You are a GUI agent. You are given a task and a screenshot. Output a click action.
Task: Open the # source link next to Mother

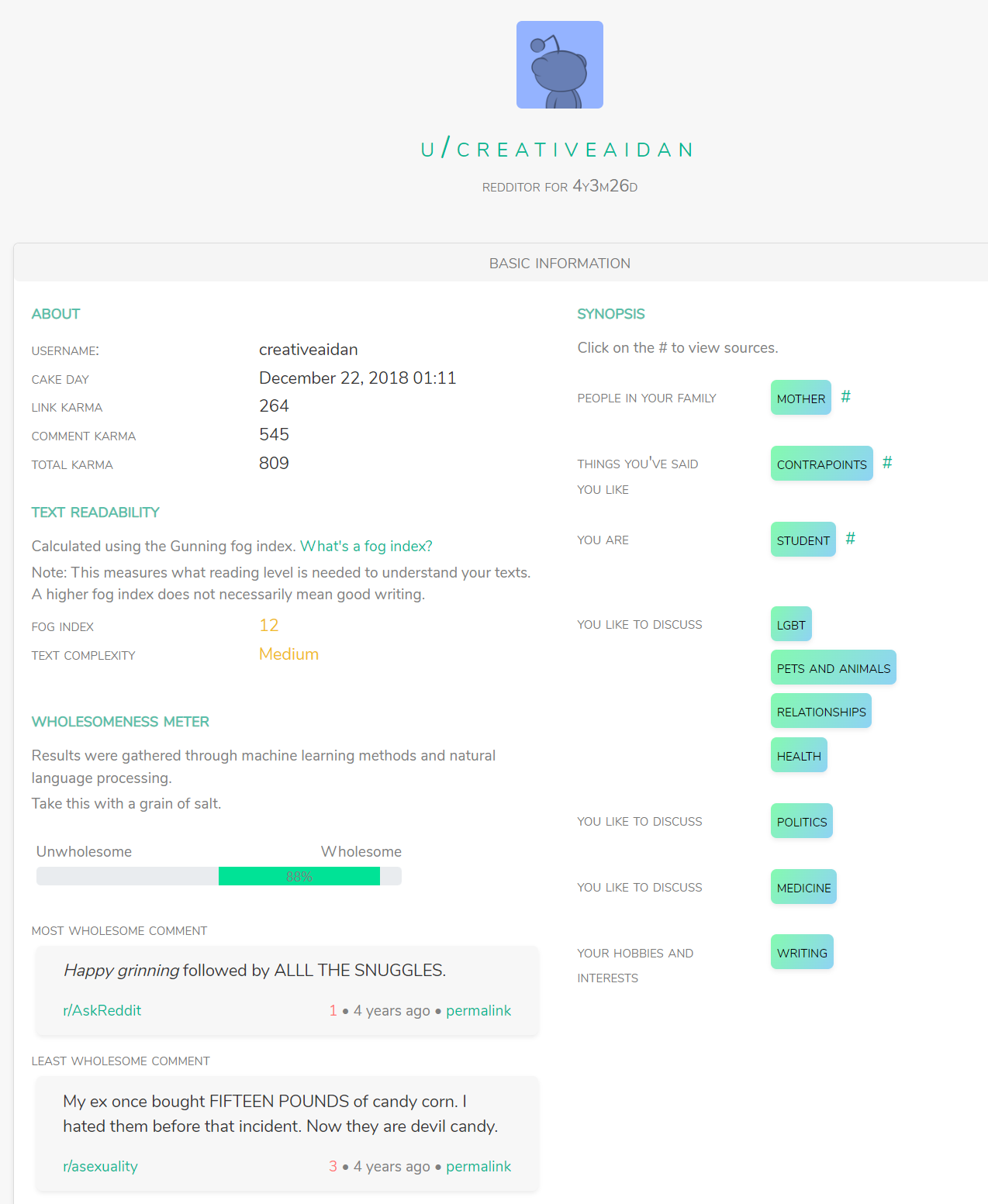pos(846,397)
